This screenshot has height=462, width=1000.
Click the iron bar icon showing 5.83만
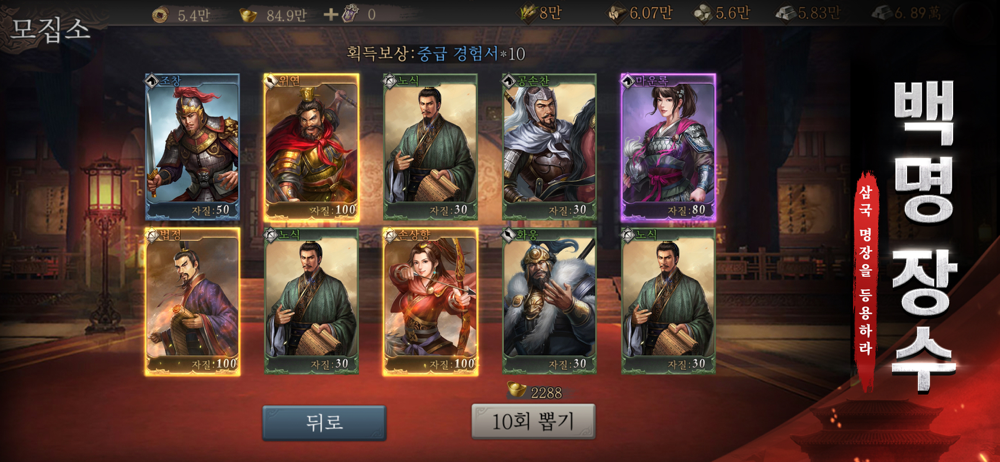tap(786, 13)
